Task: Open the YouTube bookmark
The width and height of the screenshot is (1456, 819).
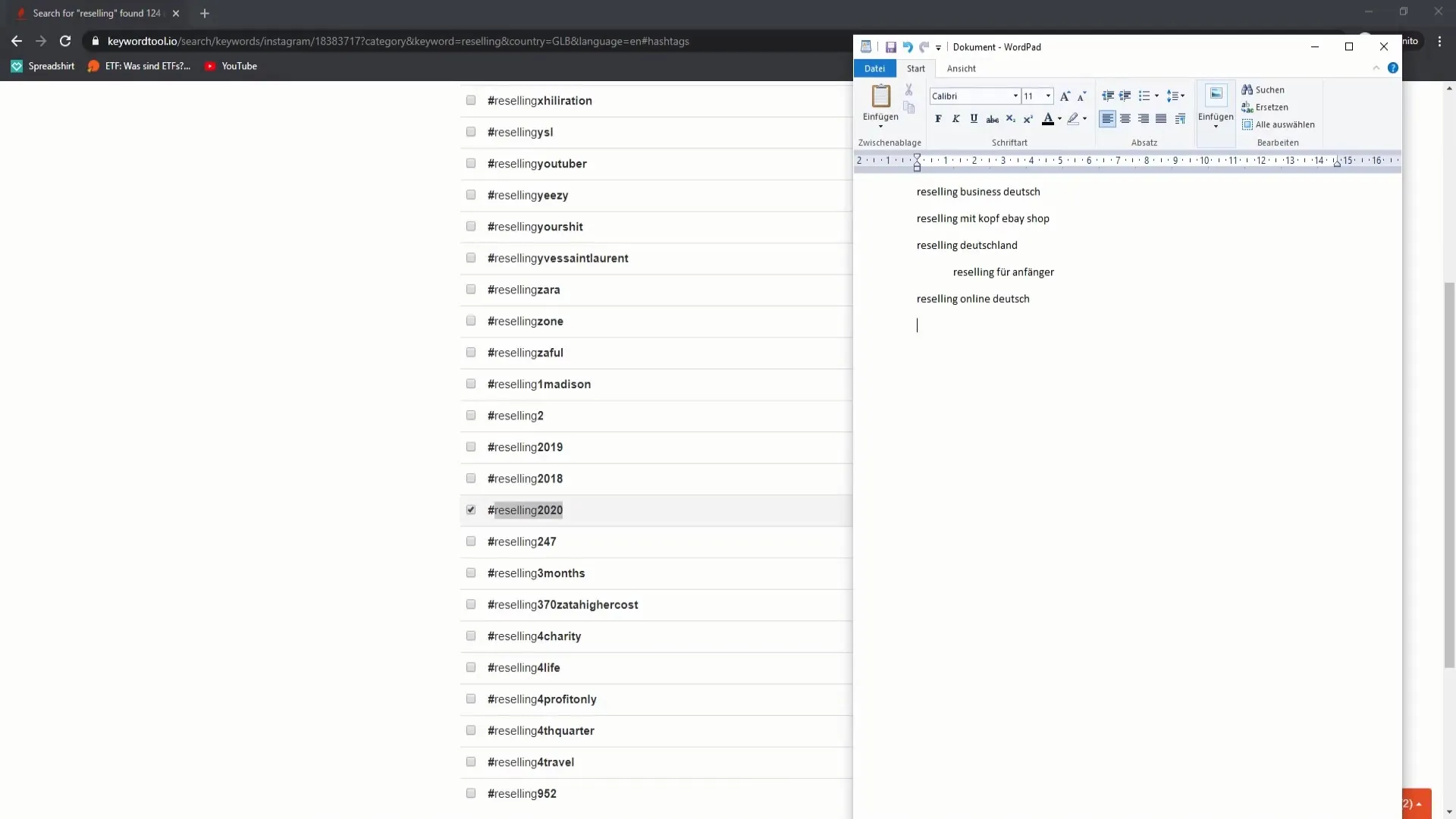Action: click(231, 66)
